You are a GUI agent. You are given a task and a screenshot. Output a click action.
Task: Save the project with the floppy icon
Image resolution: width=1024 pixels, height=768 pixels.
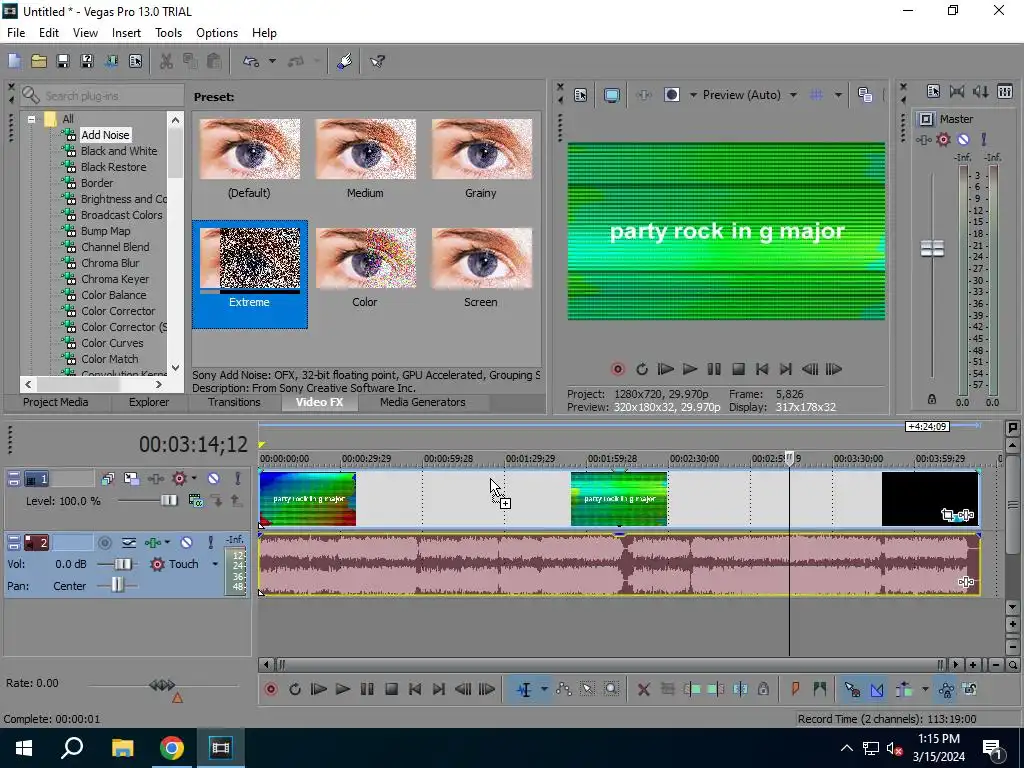[63, 61]
